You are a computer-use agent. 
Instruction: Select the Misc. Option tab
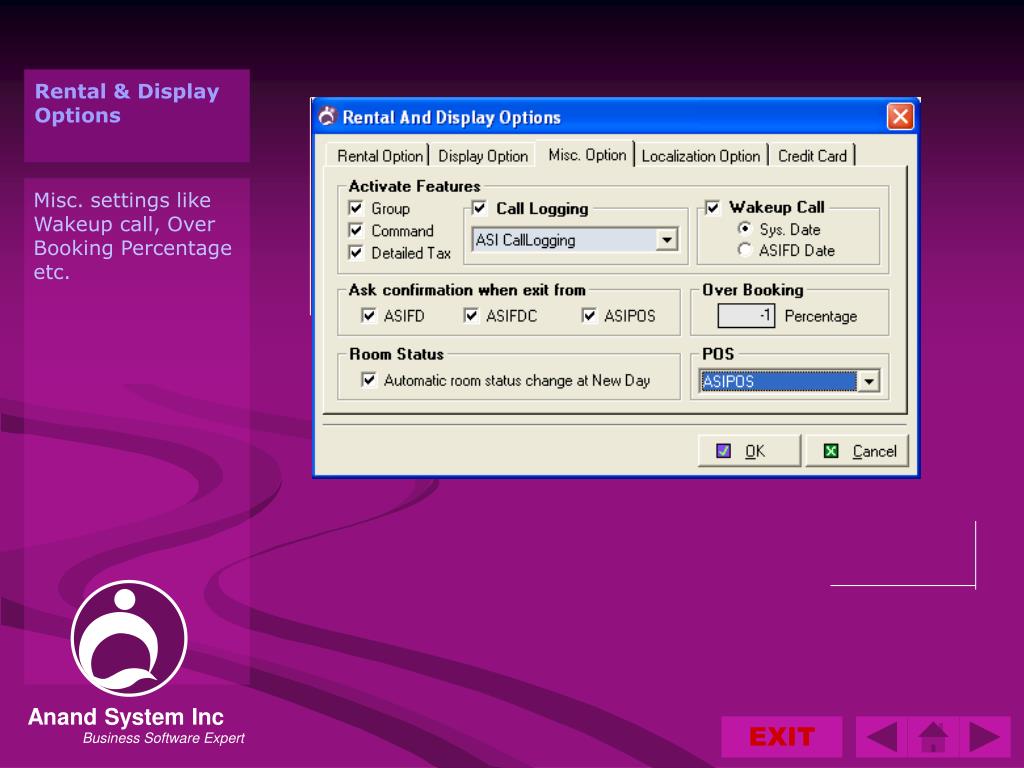[x=586, y=155]
